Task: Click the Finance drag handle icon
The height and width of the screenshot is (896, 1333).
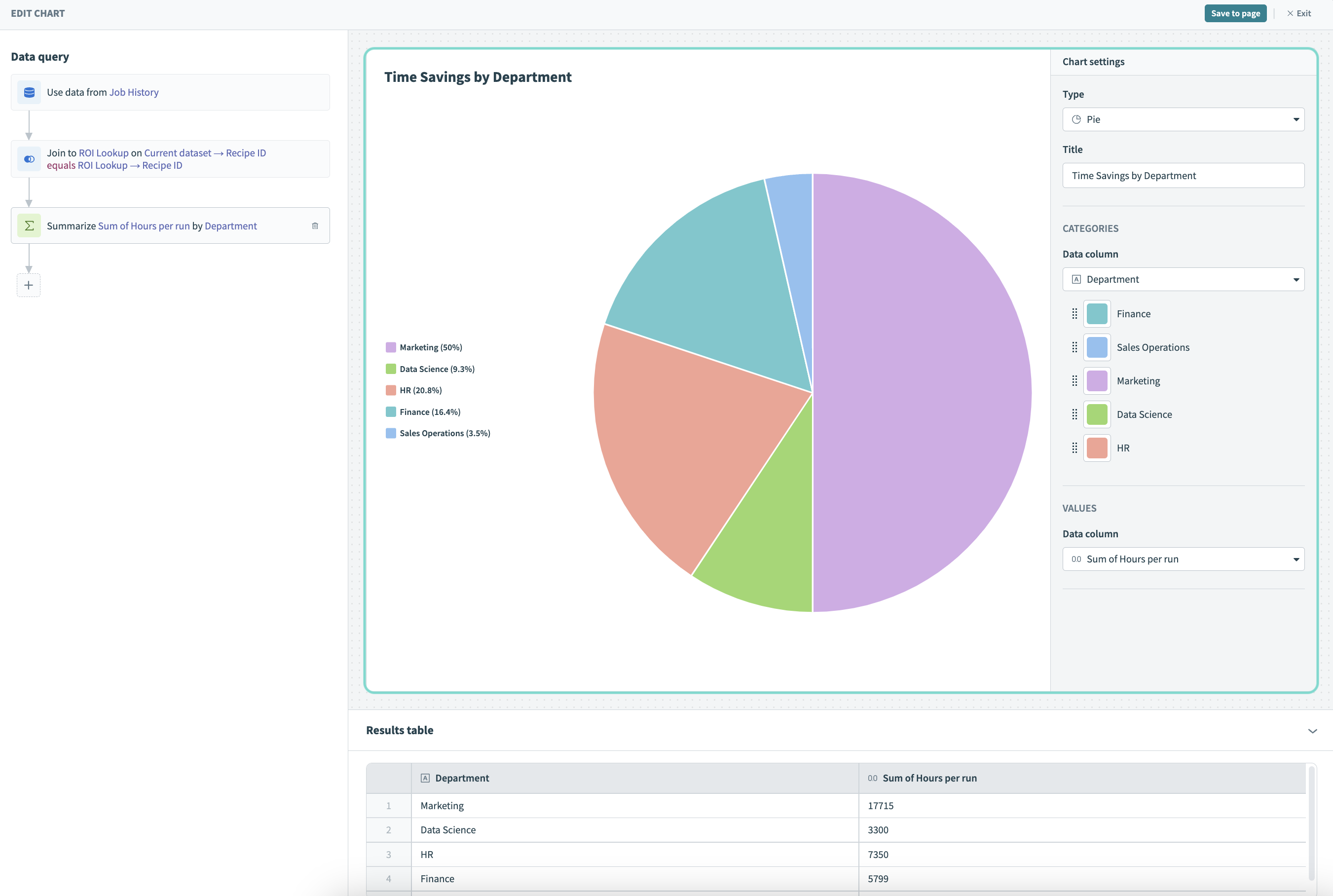Action: pyautogui.click(x=1074, y=313)
